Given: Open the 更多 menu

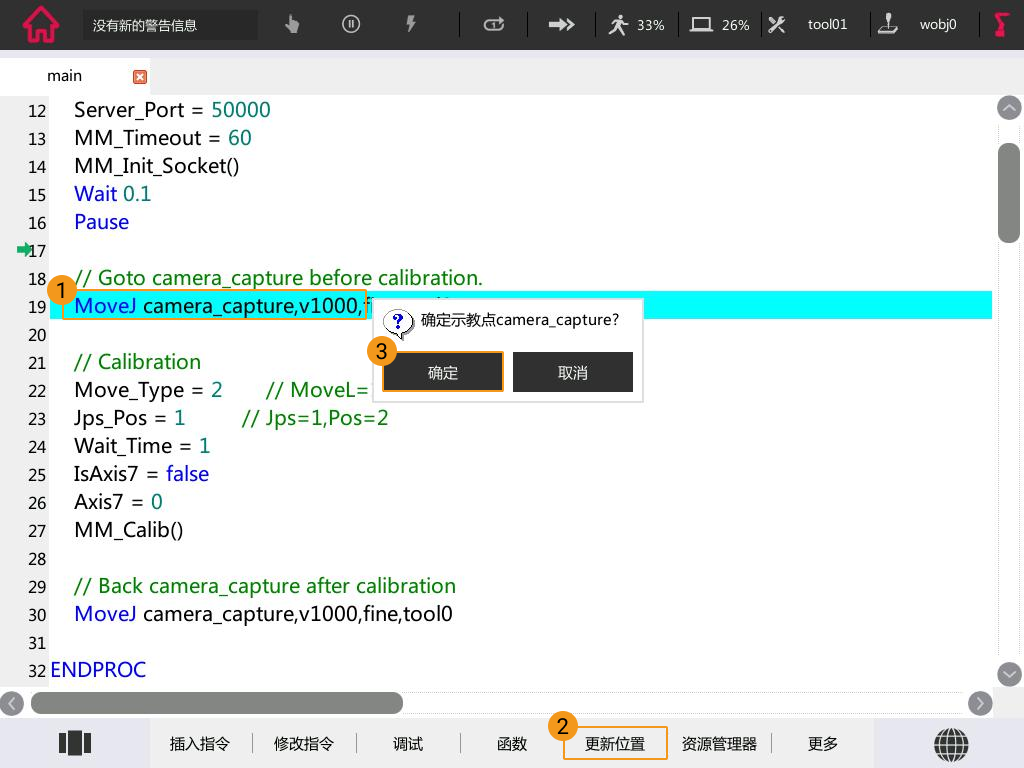Looking at the screenshot, I should click(821, 743).
